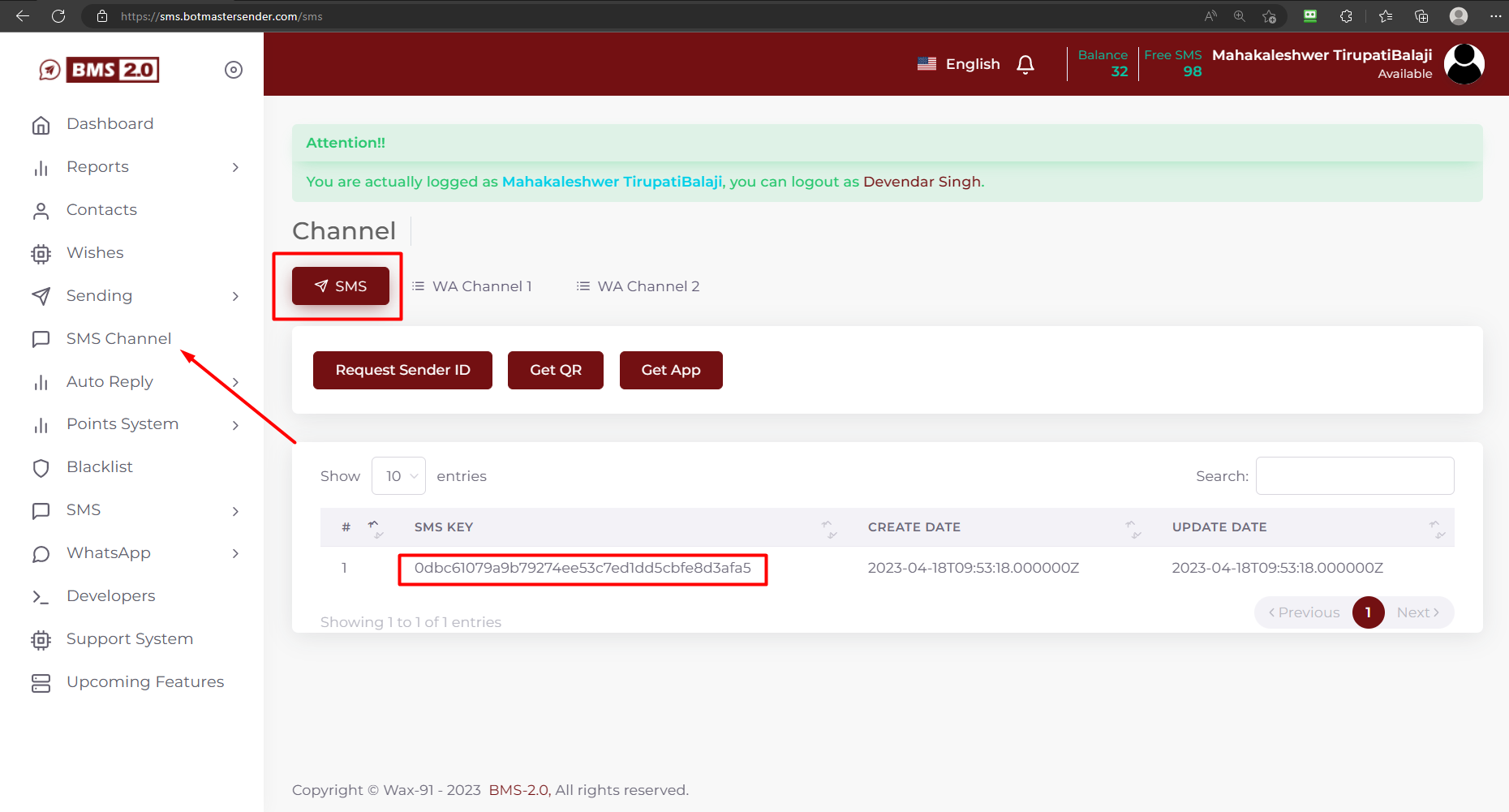Click the BMS 2.0 logo
Viewport: 1509px width, 812px height.
(x=99, y=70)
